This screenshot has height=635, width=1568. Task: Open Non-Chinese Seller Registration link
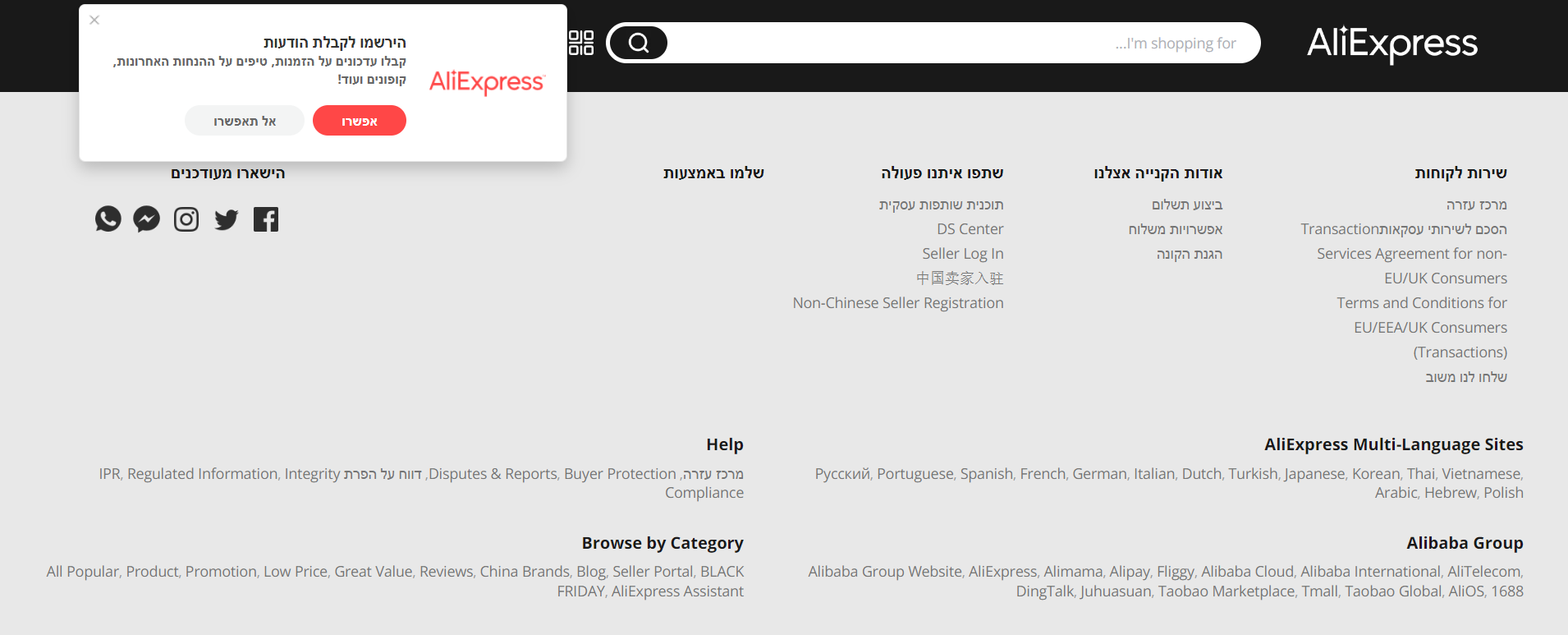point(898,303)
